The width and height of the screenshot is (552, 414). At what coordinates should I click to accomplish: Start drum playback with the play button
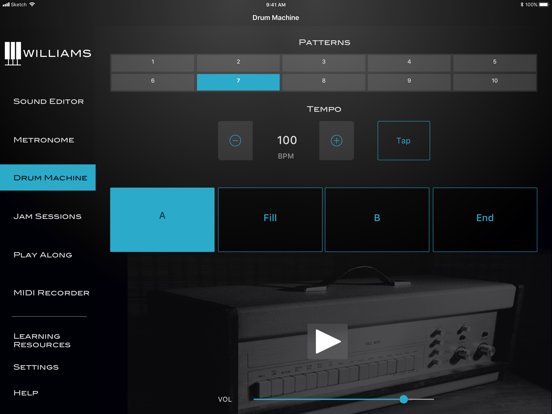click(x=328, y=341)
